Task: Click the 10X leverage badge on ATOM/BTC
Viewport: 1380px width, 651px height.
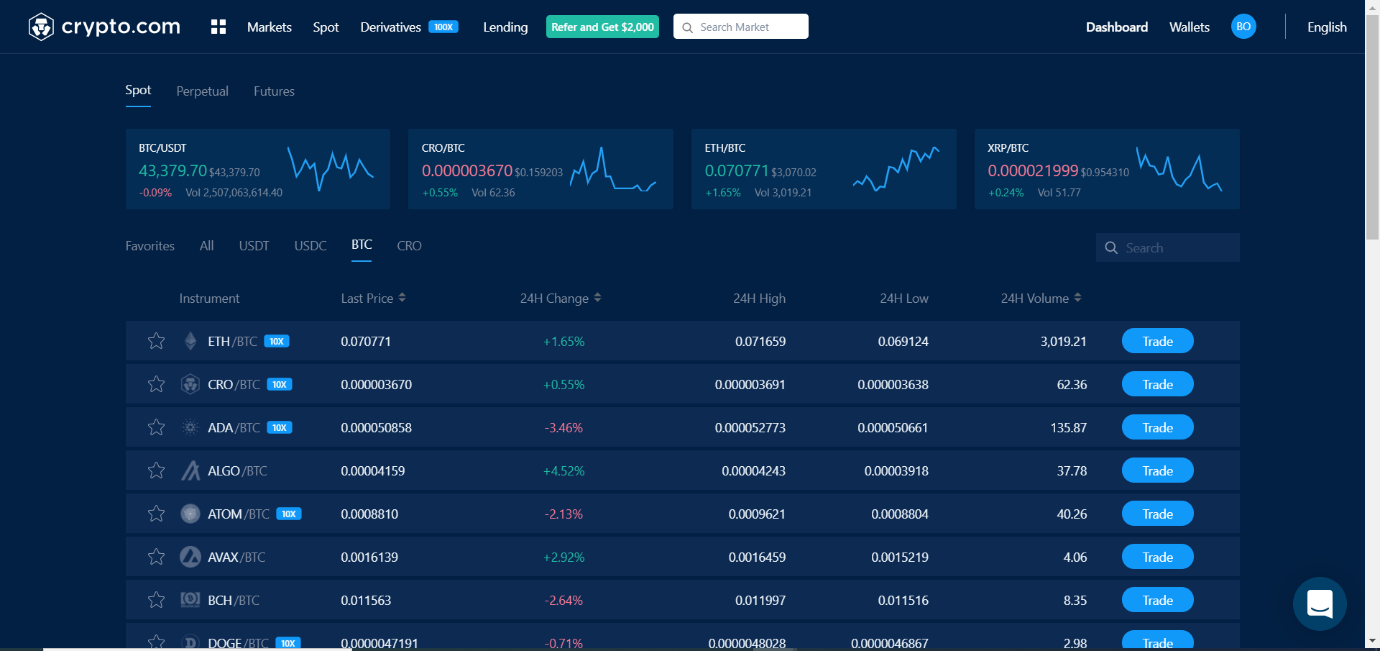Action: [x=289, y=514]
